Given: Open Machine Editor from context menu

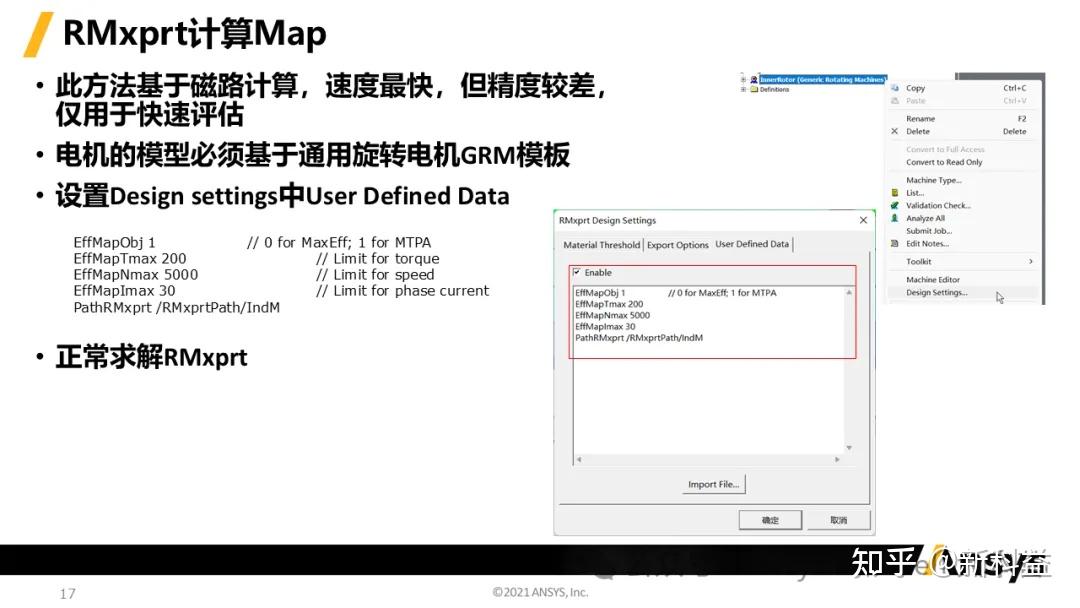Looking at the screenshot, I should point(963,280).
